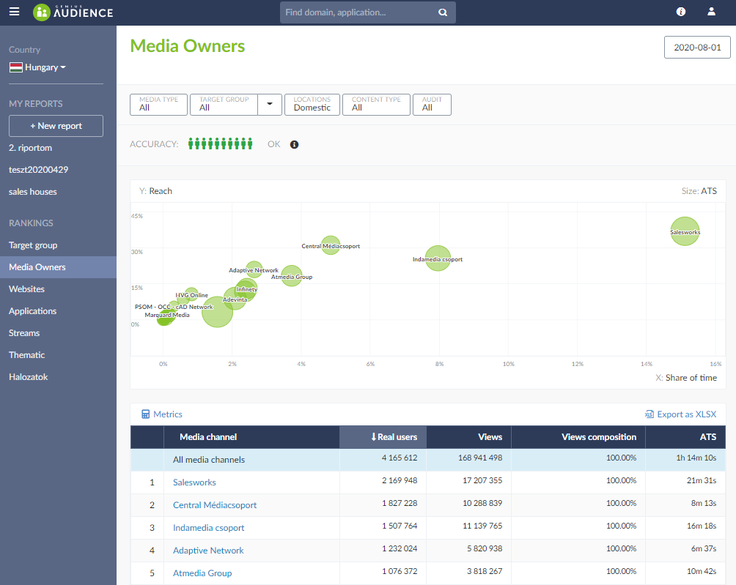Click the Export XLSX icon
Screen dimensions: 736x585
pyautogui.click(x=649, y=414)
